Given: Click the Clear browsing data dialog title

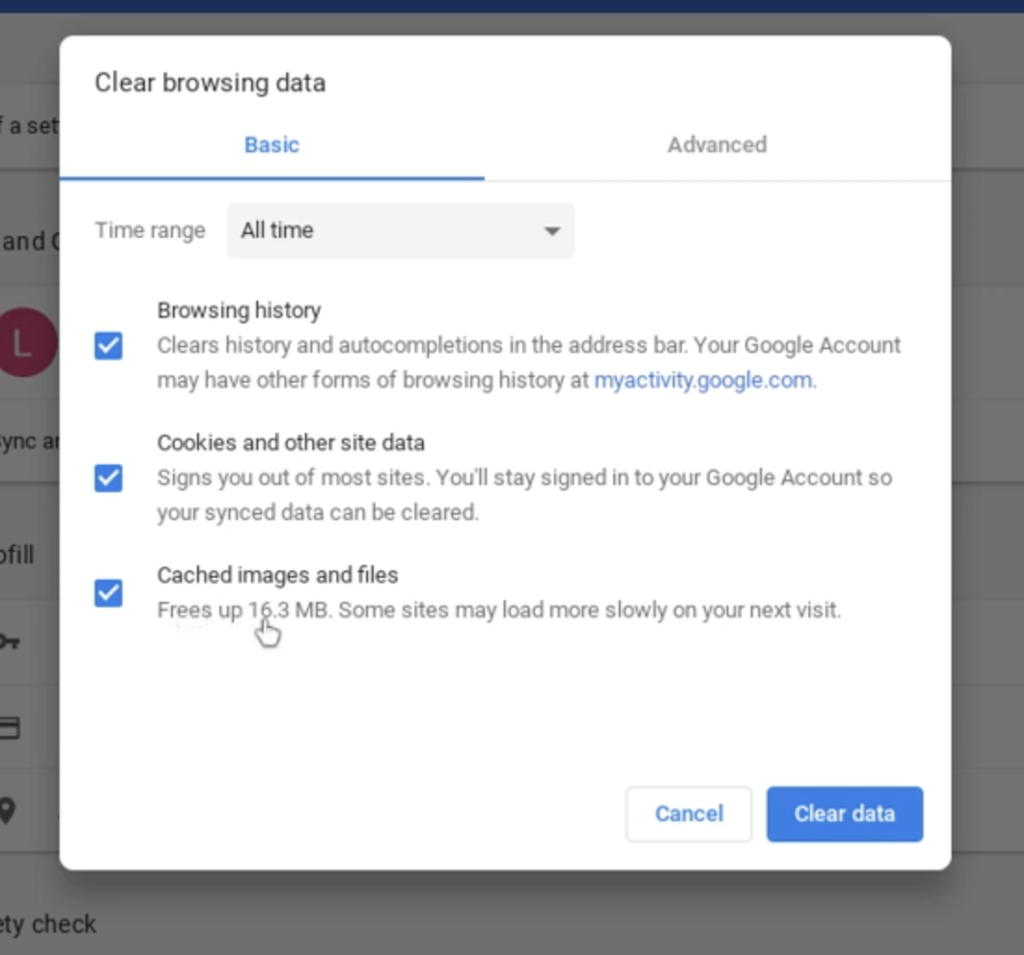Looking at the screenshot, I should click(x=210, y=83).
